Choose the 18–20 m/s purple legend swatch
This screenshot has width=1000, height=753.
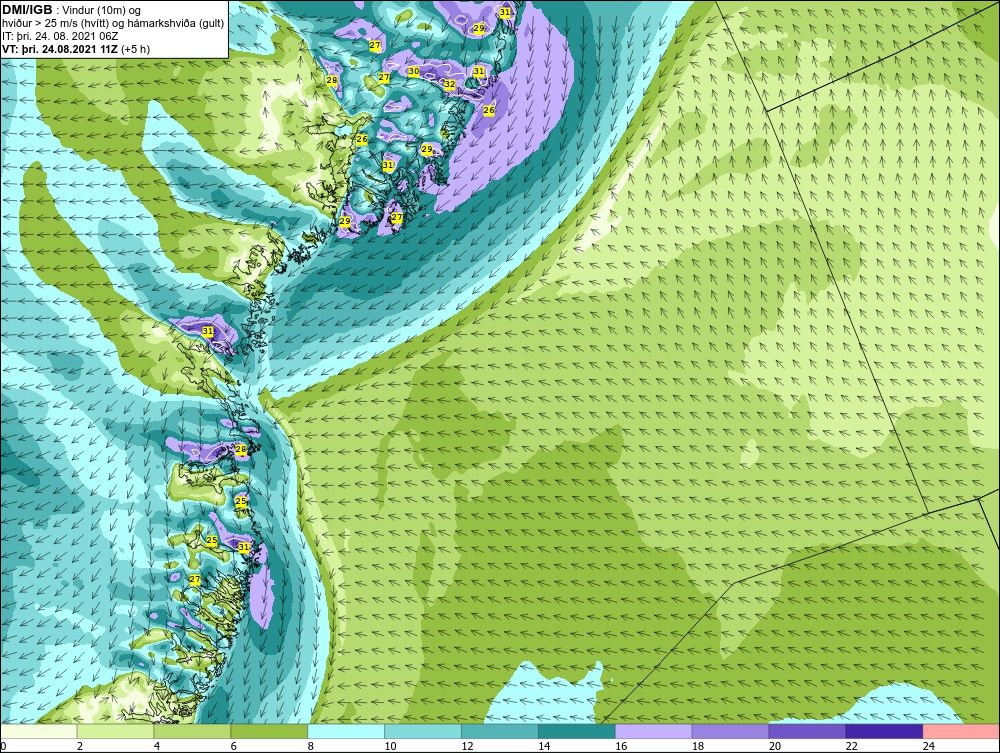click(730, 731)
